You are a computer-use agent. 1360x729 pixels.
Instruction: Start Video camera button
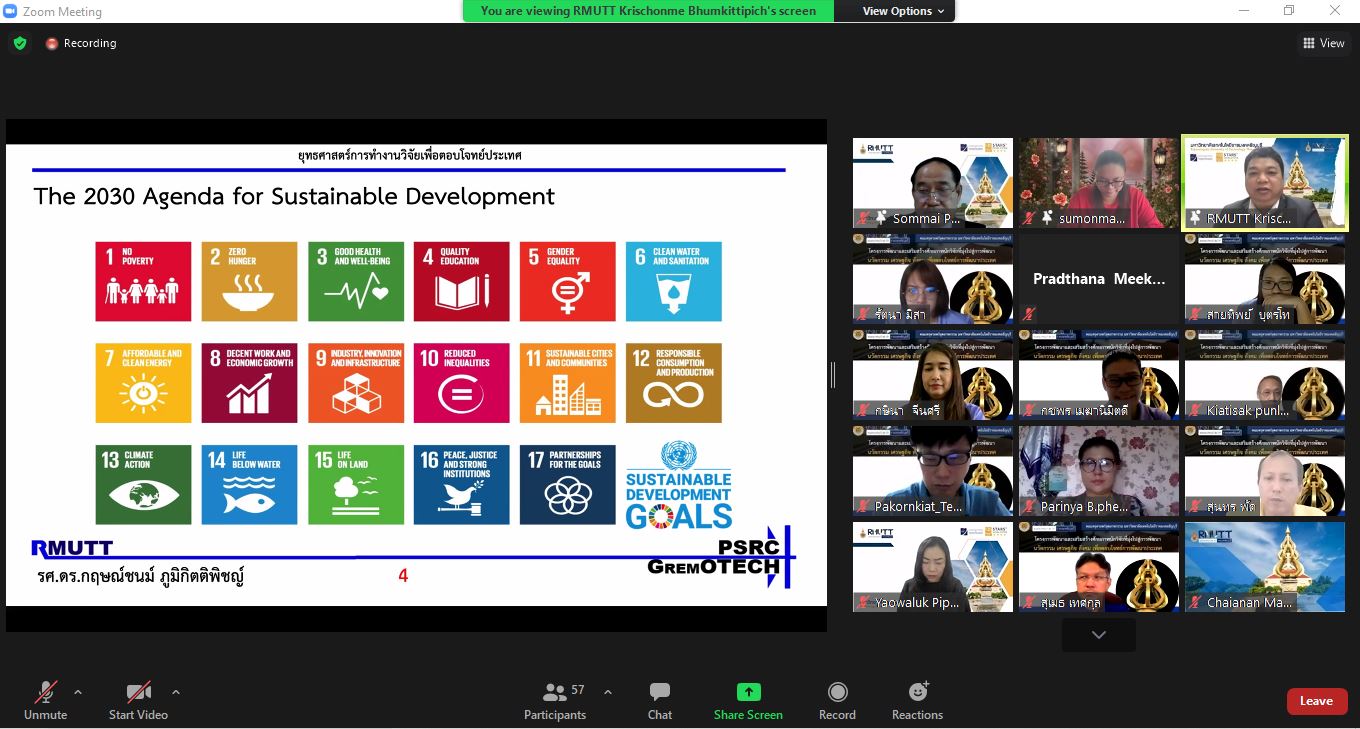pos(138,700)
